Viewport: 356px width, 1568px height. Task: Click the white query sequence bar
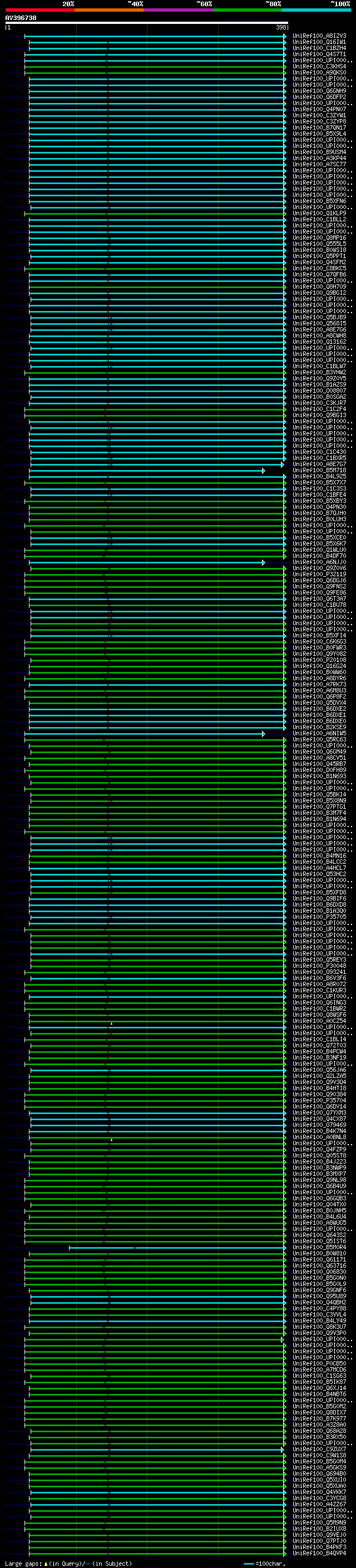click(147, 23)
